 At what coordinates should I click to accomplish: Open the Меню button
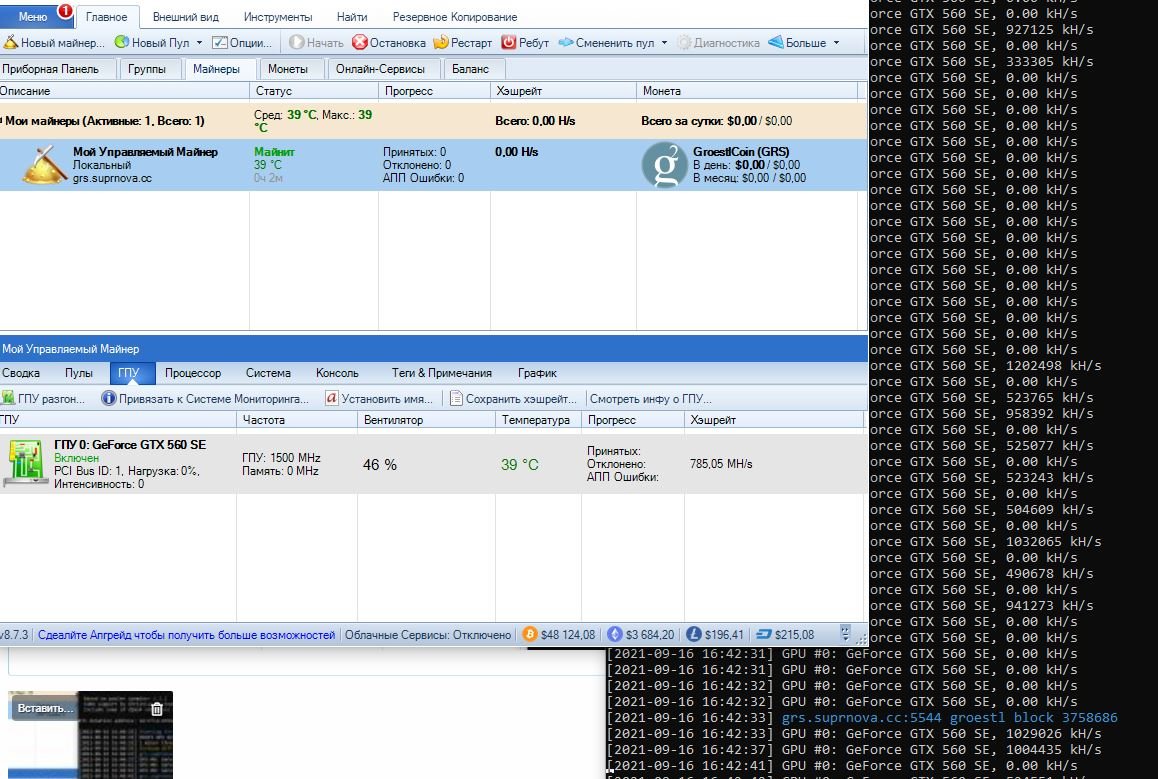pos(32,16)
